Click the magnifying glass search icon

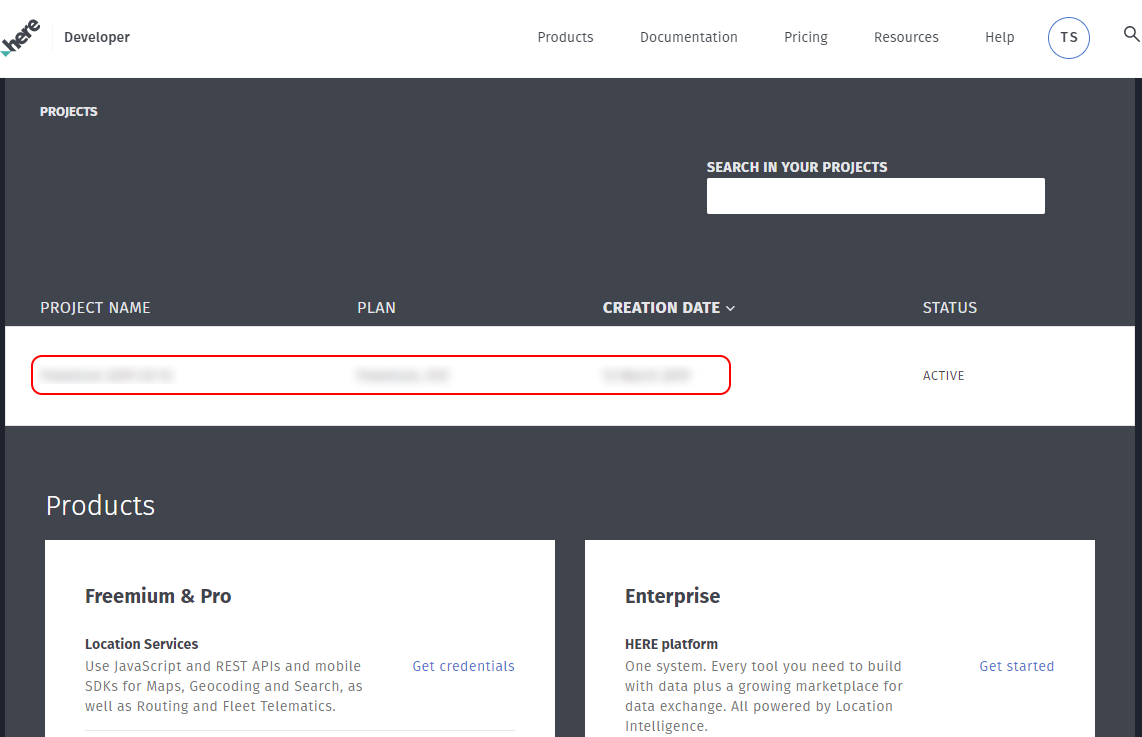point(1131,35)
